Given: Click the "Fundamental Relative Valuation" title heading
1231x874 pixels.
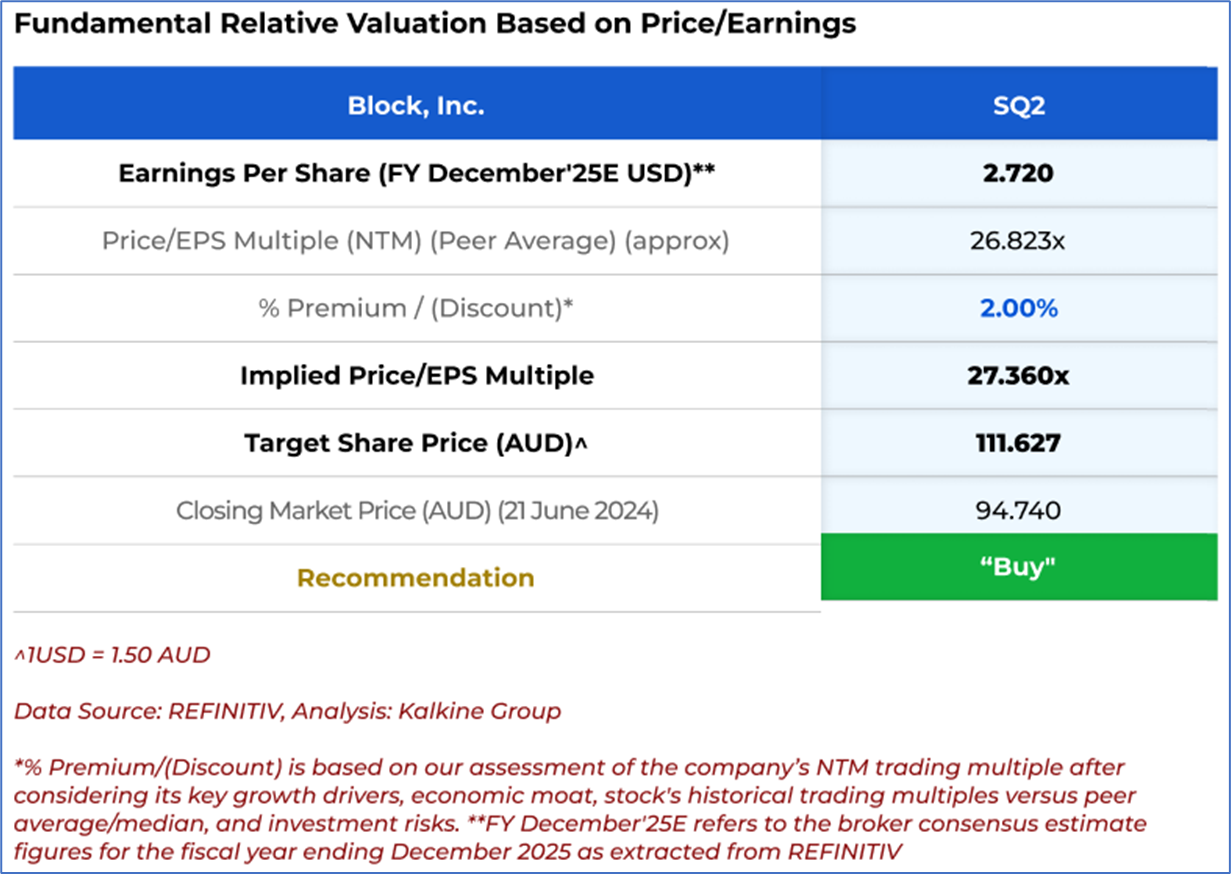Looking at the screenshot, I should click(x=435, y=24).
